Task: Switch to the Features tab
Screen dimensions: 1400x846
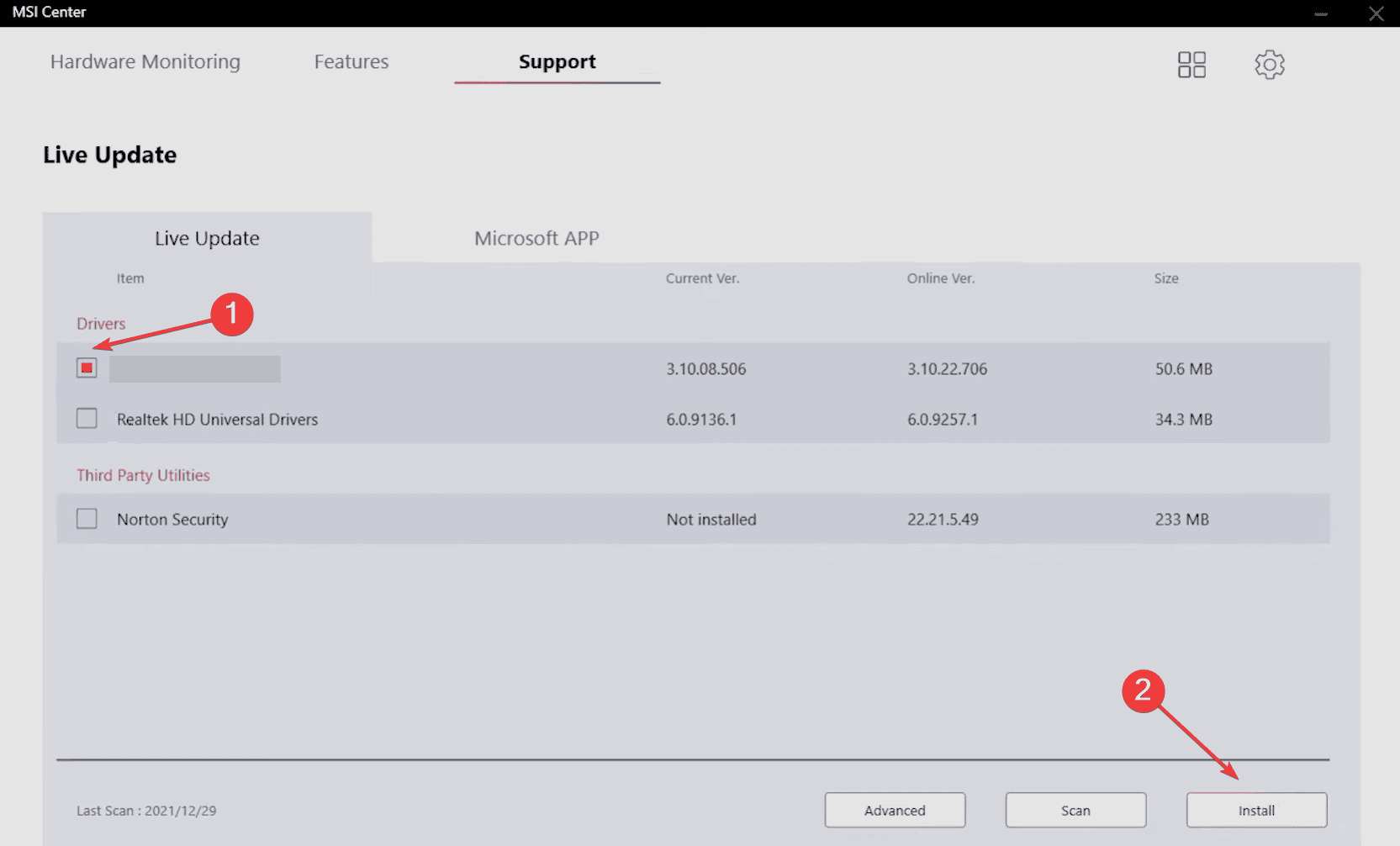Action: 351,61
